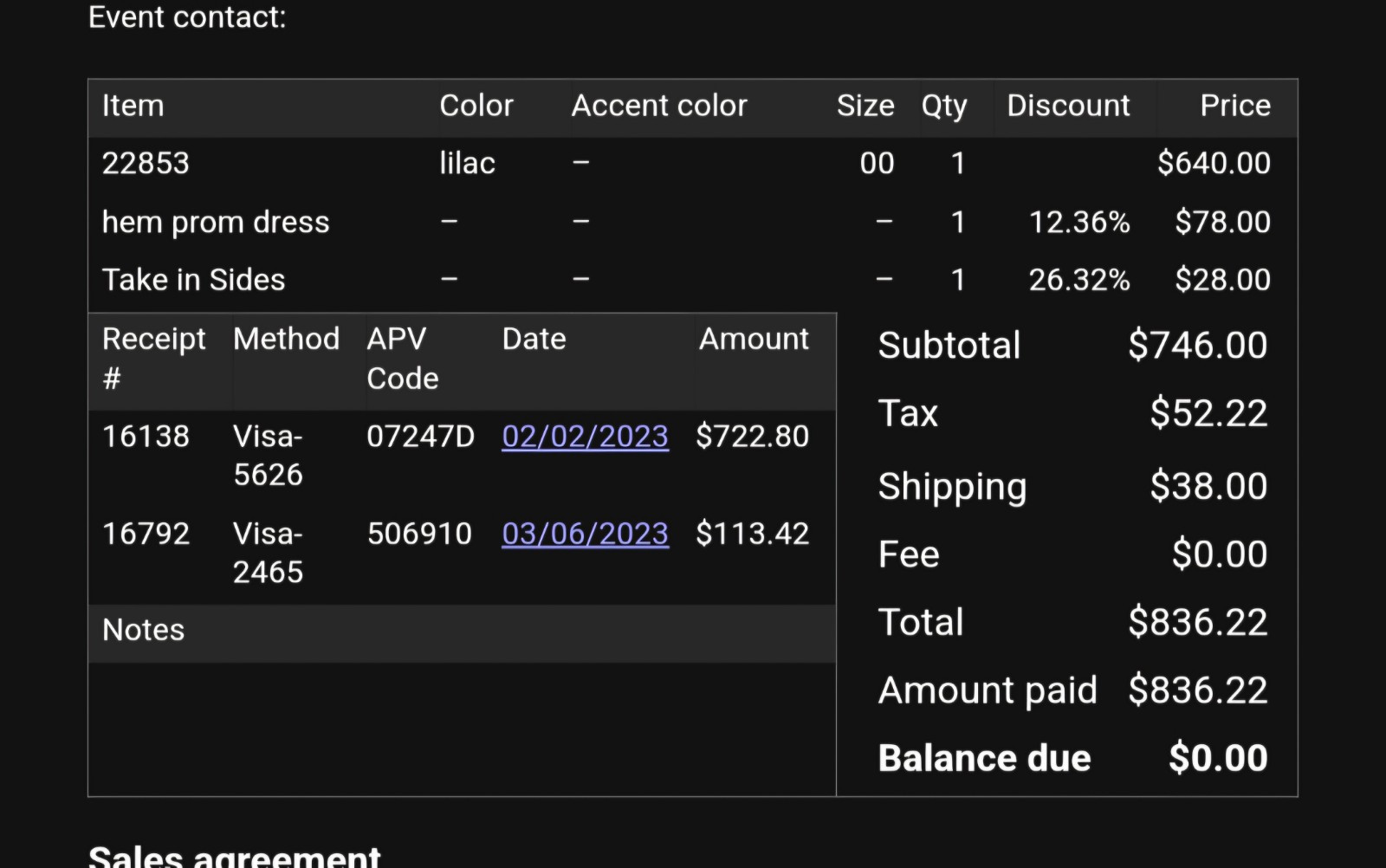
Task: Click the lilac color cell
Action: pyautogui.click(x=467, y=164)
